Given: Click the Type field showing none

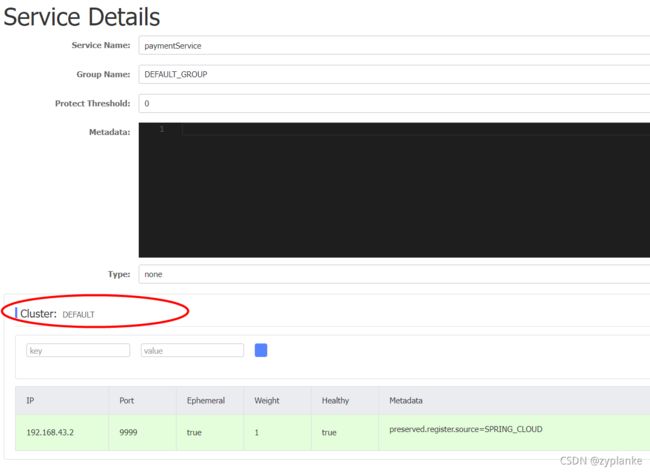Looking at the screenshot, I should point(394,274).
